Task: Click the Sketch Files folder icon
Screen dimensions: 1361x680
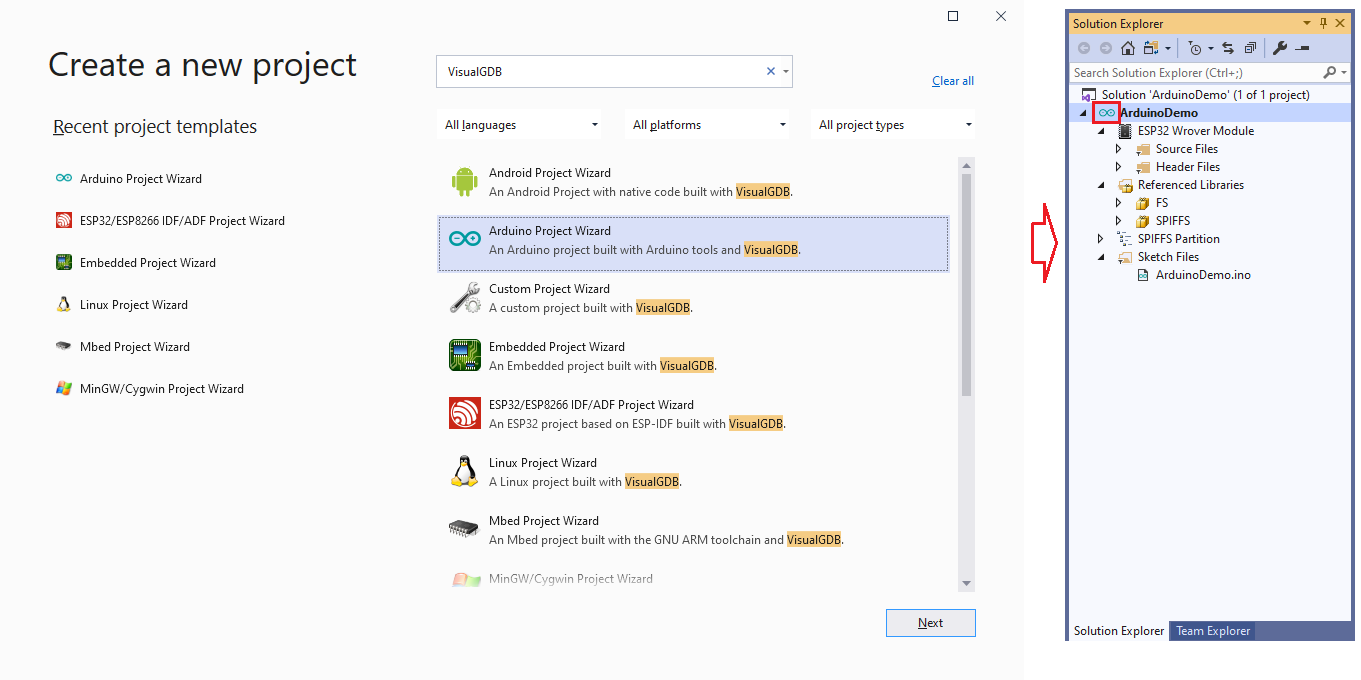Action: coord(1125,257)
